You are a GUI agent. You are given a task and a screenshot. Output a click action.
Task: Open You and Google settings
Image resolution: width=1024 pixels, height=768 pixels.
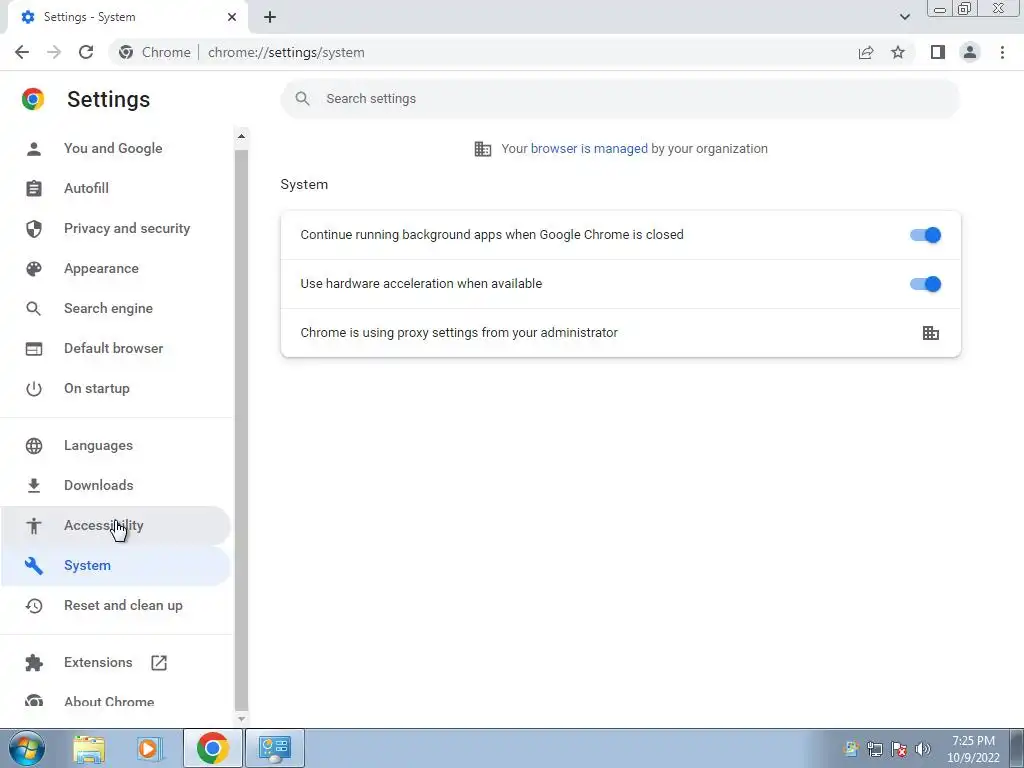[x=115, y=148]
